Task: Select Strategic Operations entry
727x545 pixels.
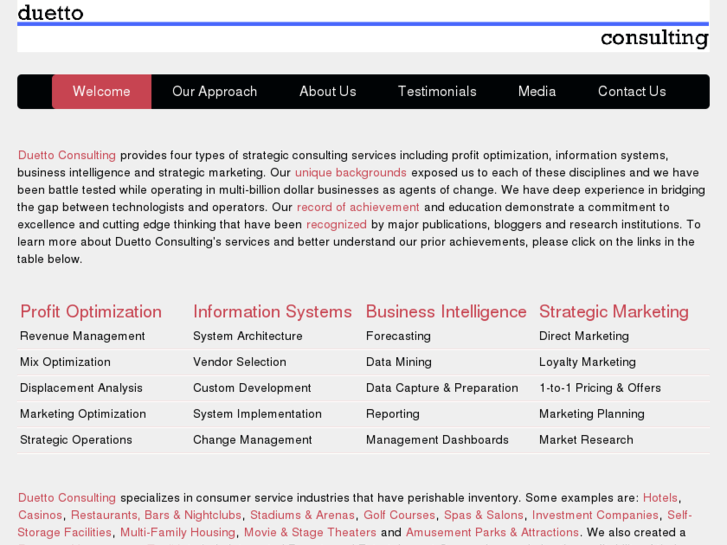Action: (x=76, y=440)
